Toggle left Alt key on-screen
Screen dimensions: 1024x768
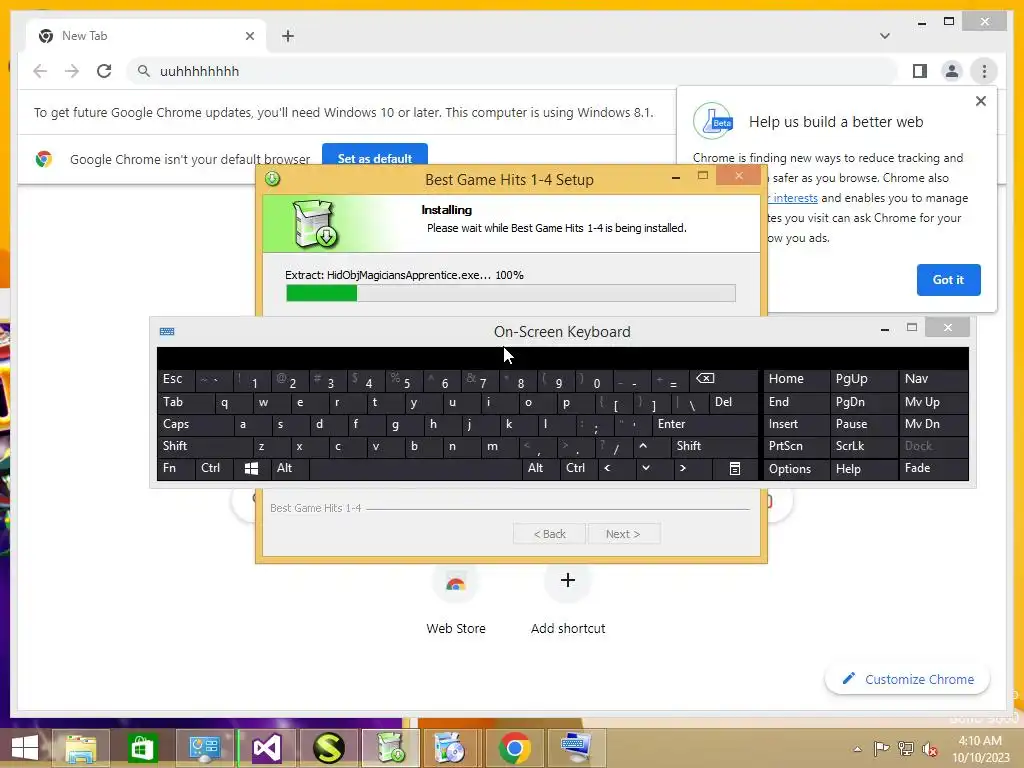pyautogui.click(x=289, y=468)
